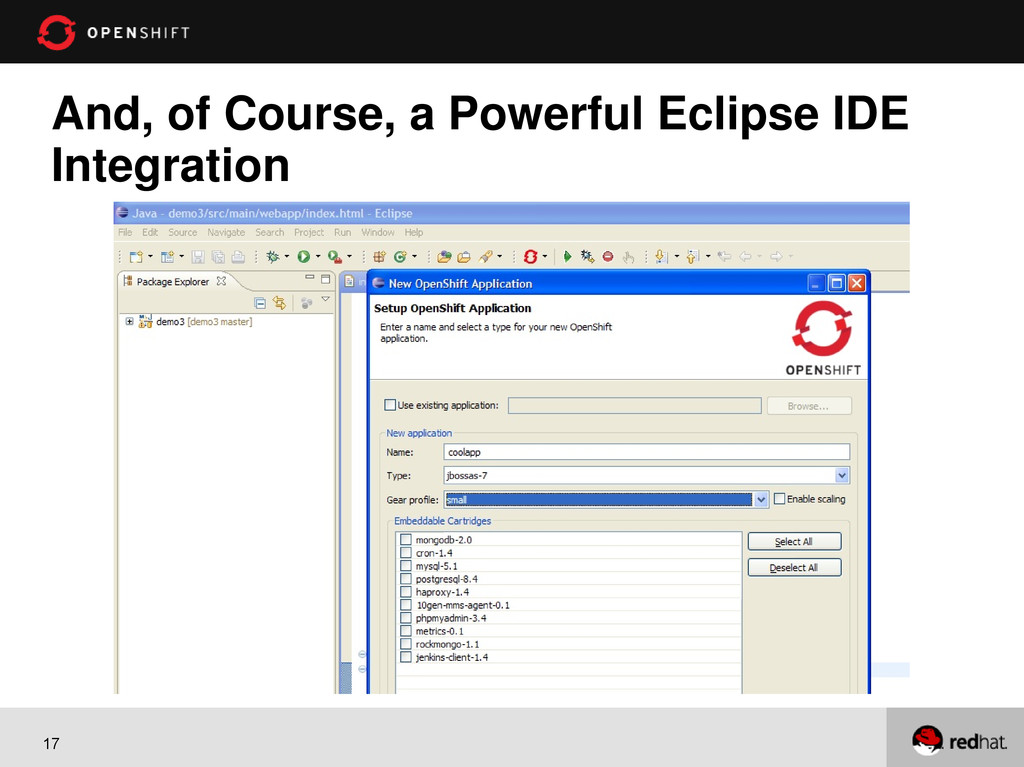Click Link with Editor in Package Explorer
The width and height of the screenshot is (1024, 767).
[x=280, y=303]
